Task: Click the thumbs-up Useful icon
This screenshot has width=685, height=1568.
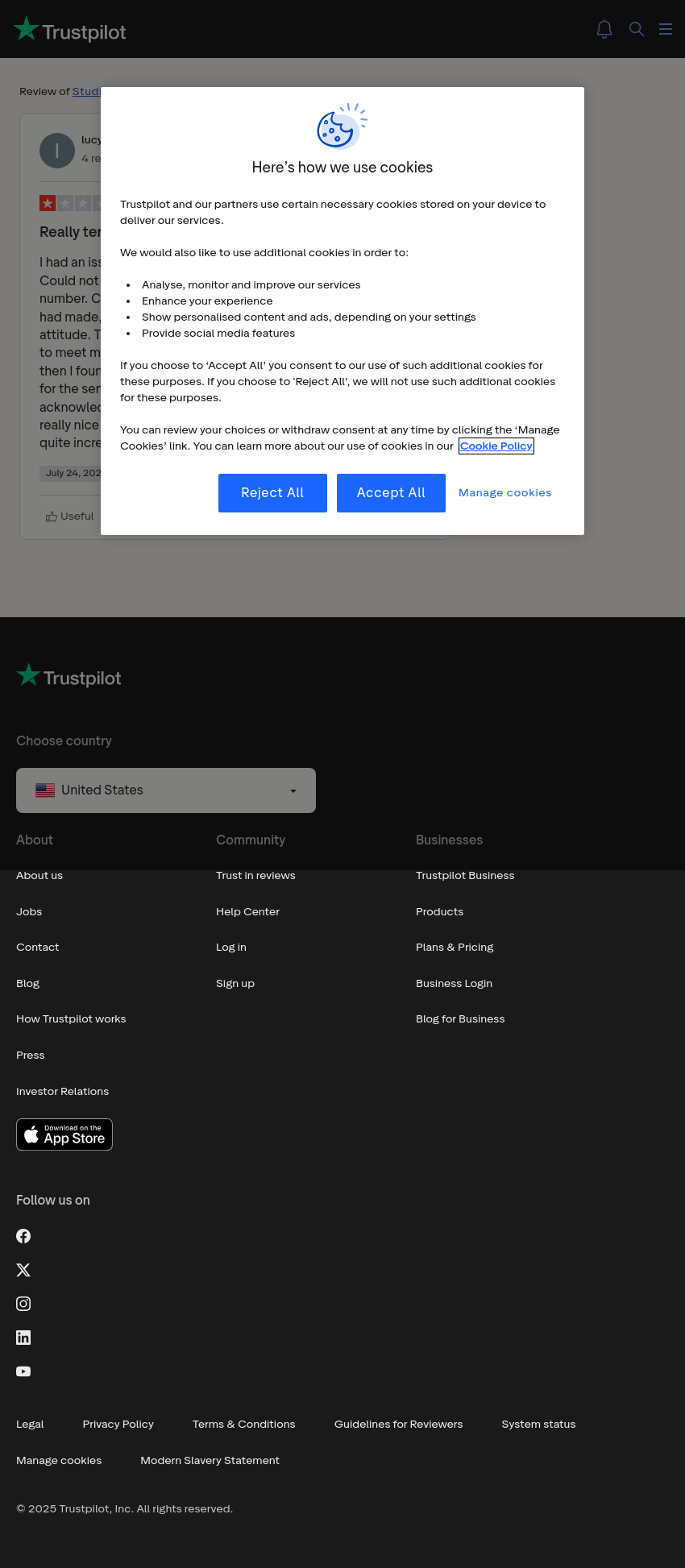Action: point(52,516)
